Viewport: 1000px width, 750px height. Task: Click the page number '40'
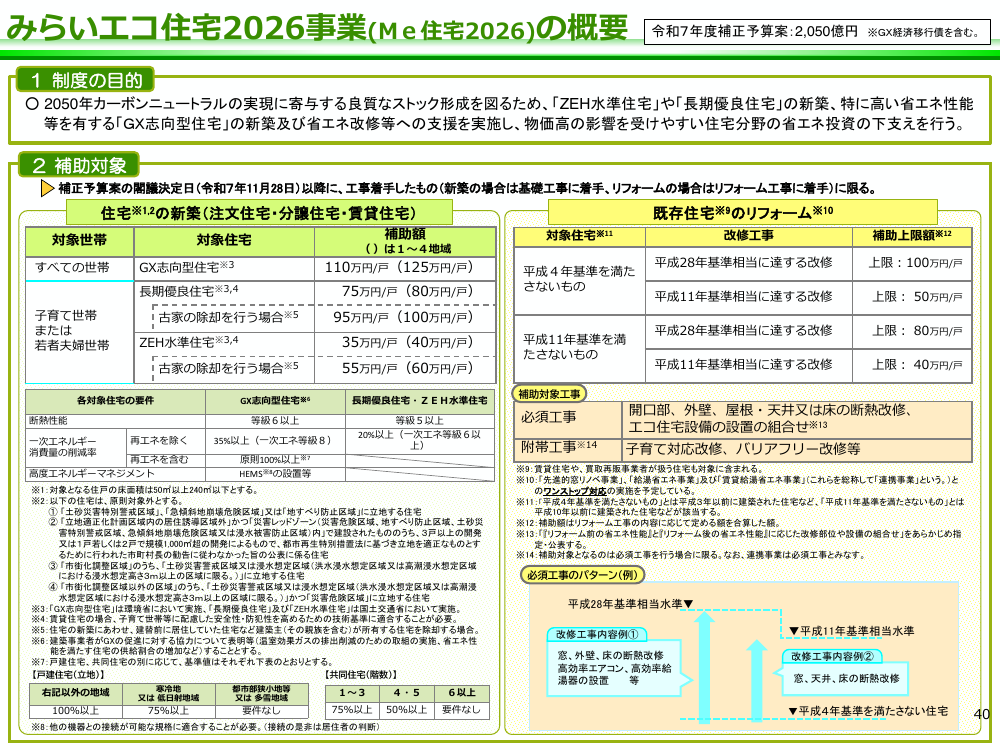pos(982,714)
